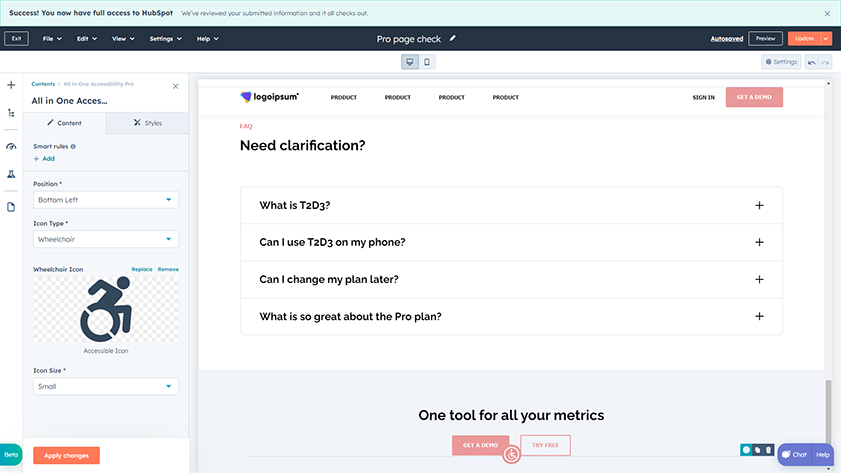Switch to desktop preview view

[410, 62]
